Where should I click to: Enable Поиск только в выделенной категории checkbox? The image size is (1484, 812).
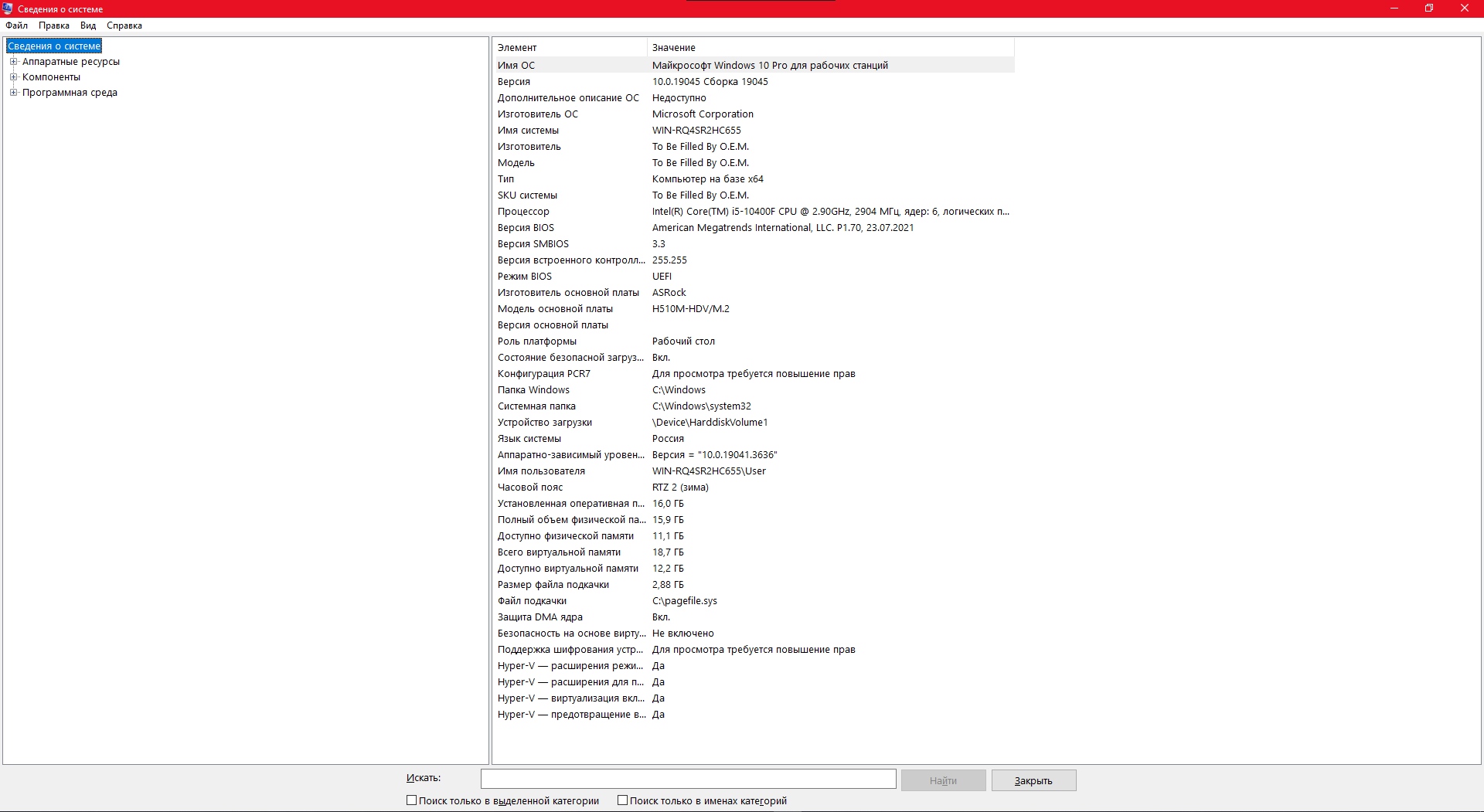[x=412, y=800]
